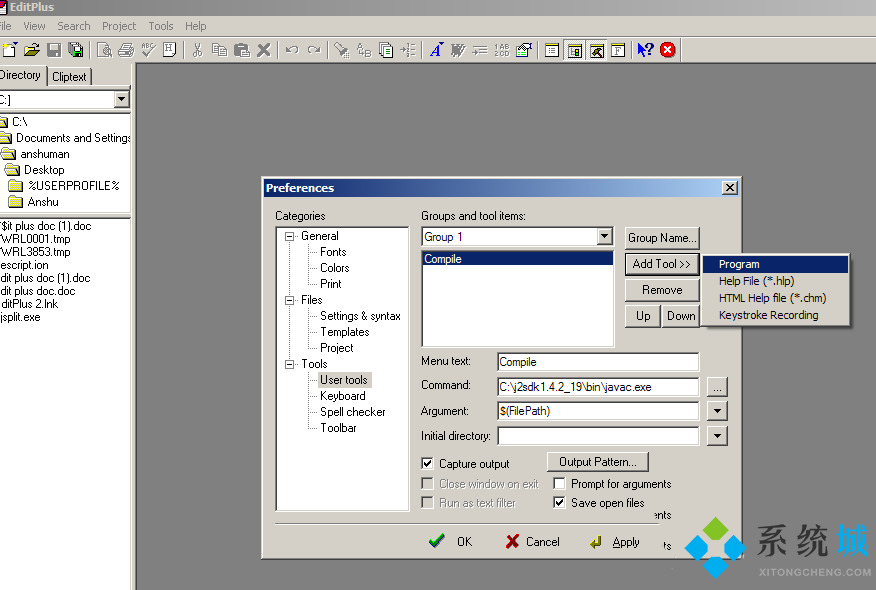Image resolution: width=876 pixels, height=590 pixels.
Task: Click the context help arrow icon
Action: point(644,49)
